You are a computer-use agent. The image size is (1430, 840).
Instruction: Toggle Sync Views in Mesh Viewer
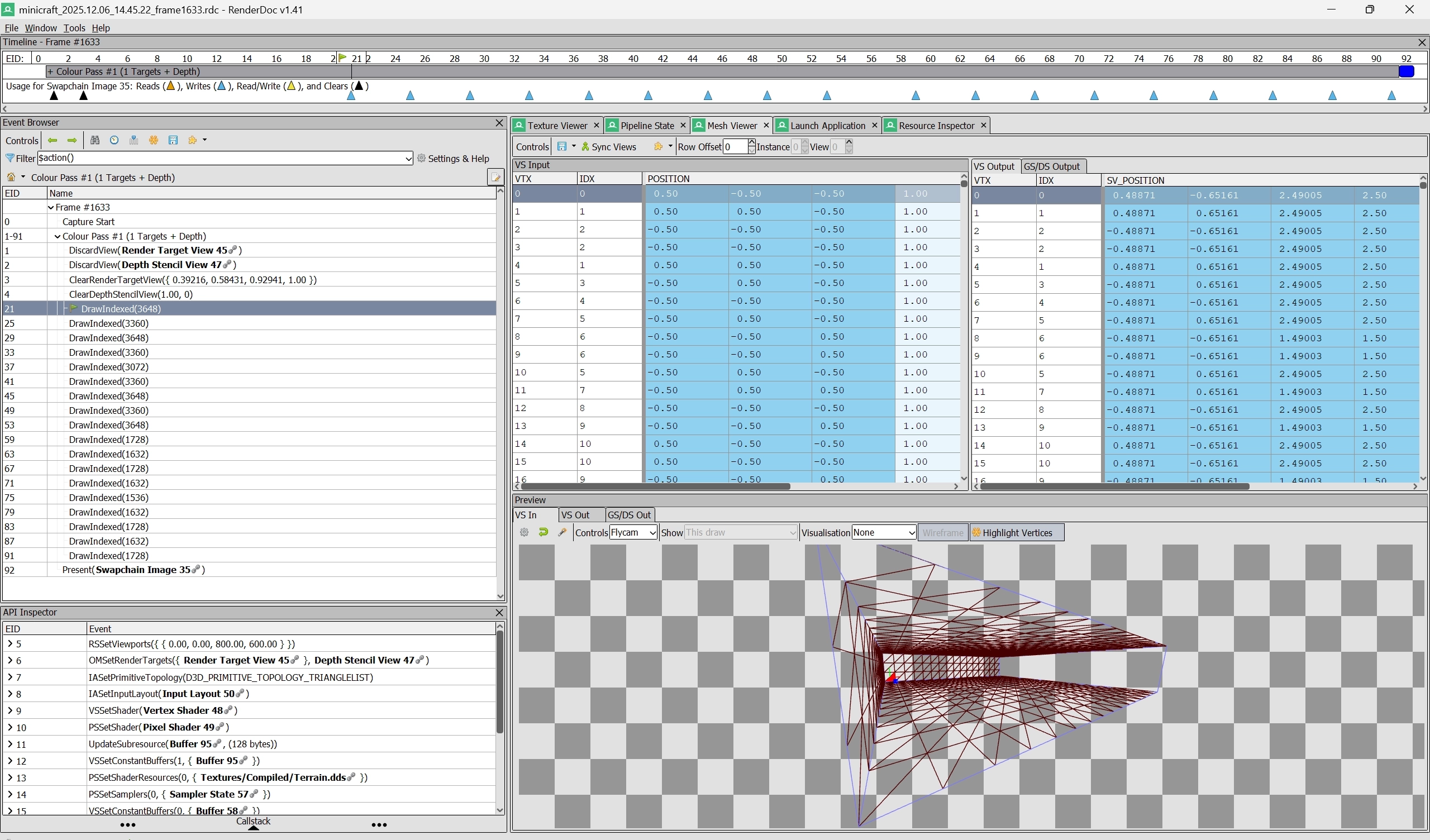pos(608,147)
